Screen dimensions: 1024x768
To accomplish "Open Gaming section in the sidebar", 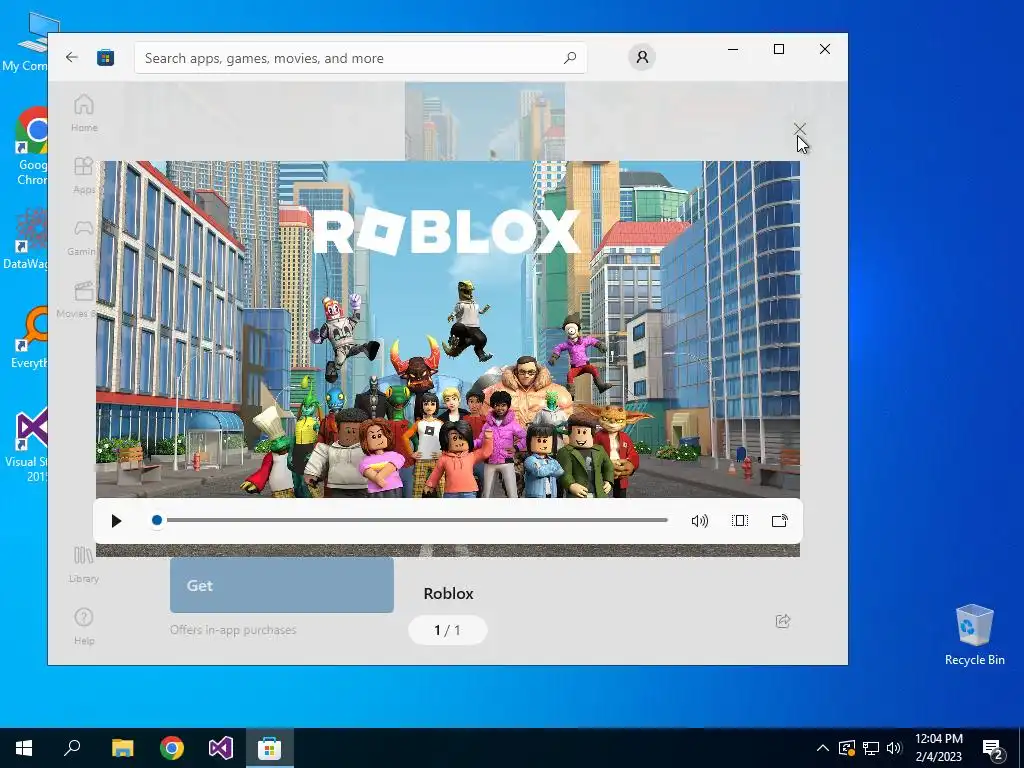I will tap(81, 237).
